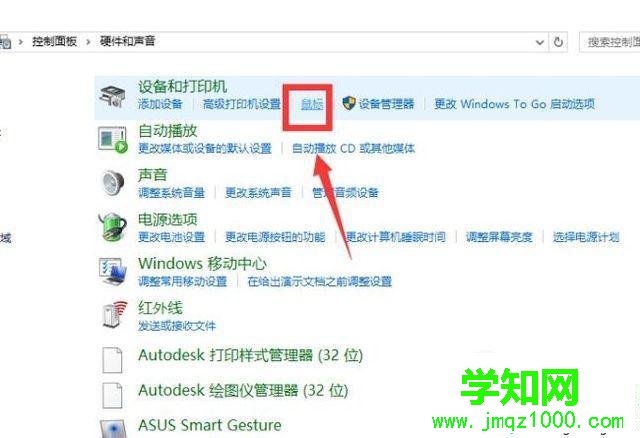
Task: Open the Devices and Printers icon
Action: pos(112,97)
